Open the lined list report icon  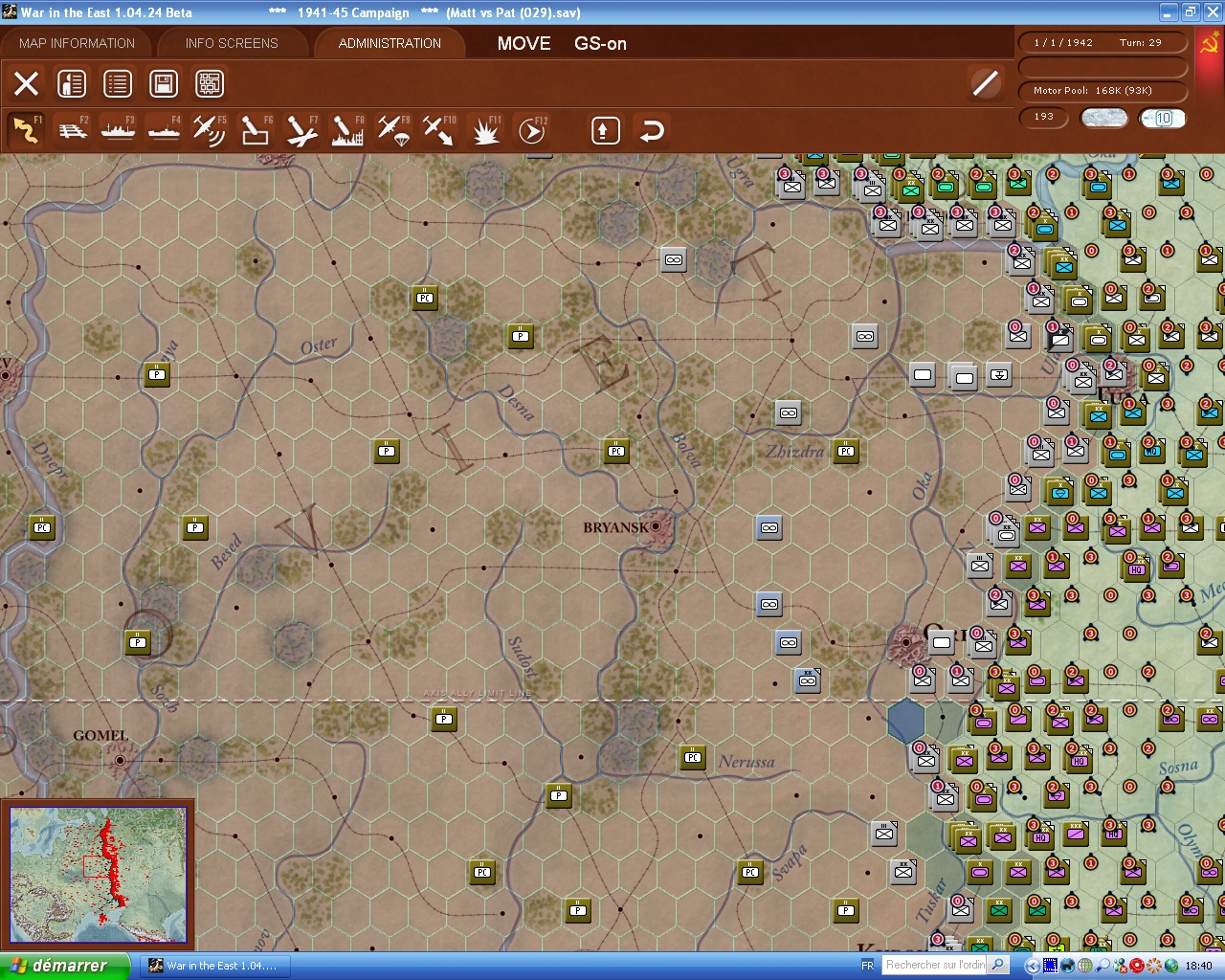118,83
